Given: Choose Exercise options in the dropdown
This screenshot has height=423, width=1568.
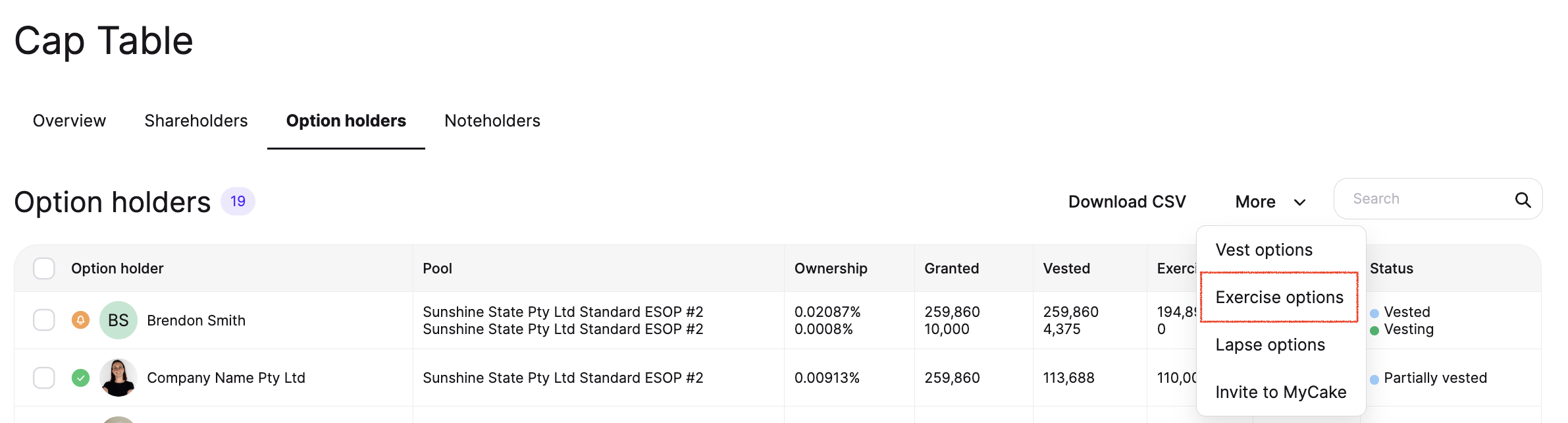Looking at the screenshot, I should click(1279, 297).
